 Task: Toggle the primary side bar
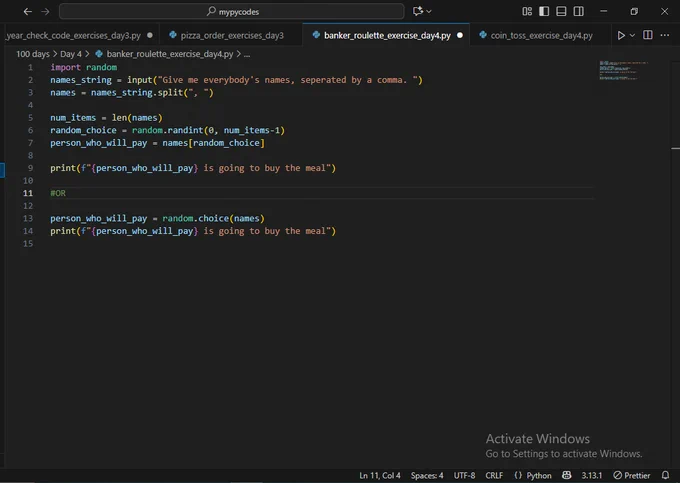544,11
